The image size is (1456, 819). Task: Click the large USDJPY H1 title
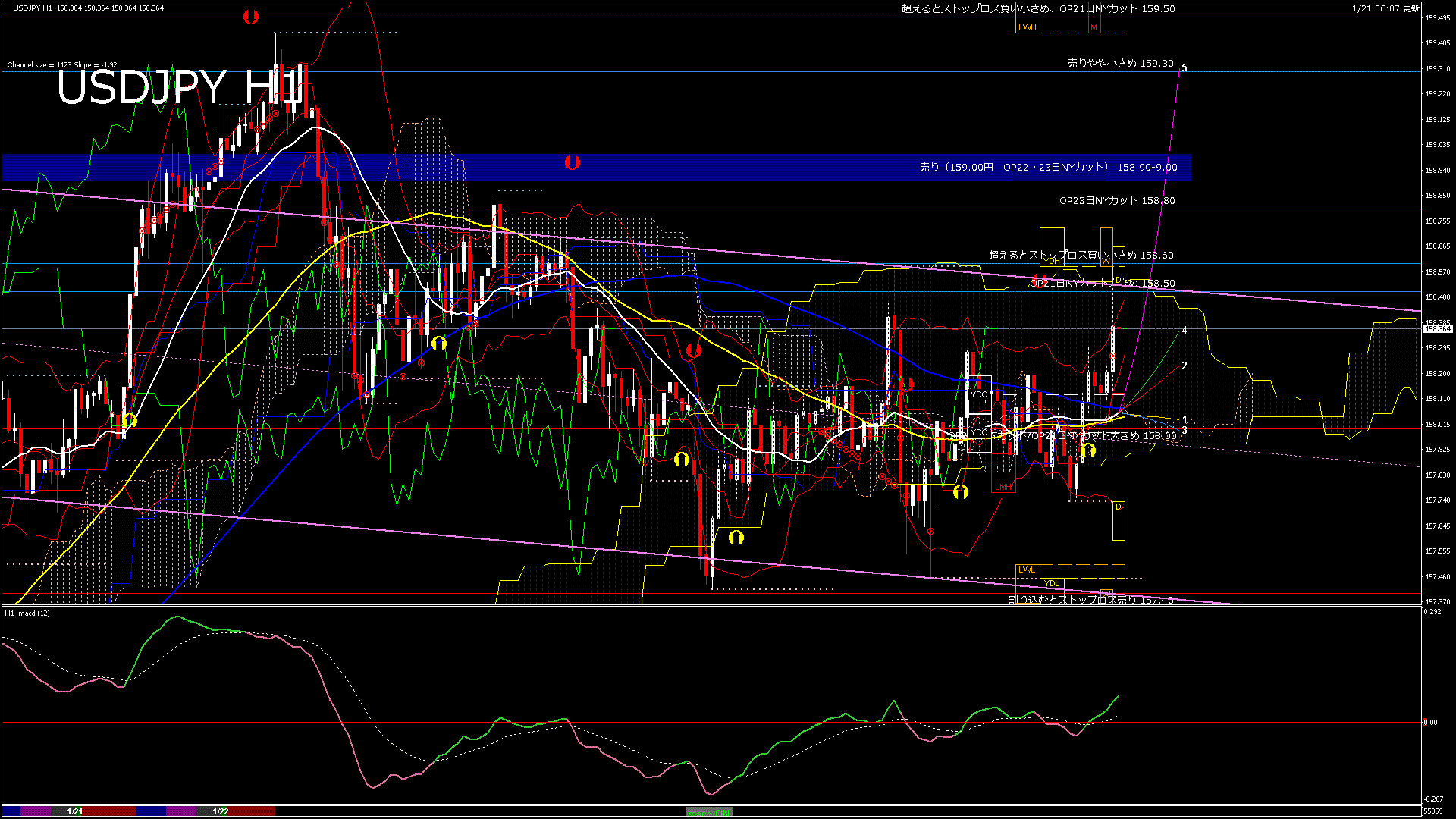pyautogui.click(x=180, y=87)
